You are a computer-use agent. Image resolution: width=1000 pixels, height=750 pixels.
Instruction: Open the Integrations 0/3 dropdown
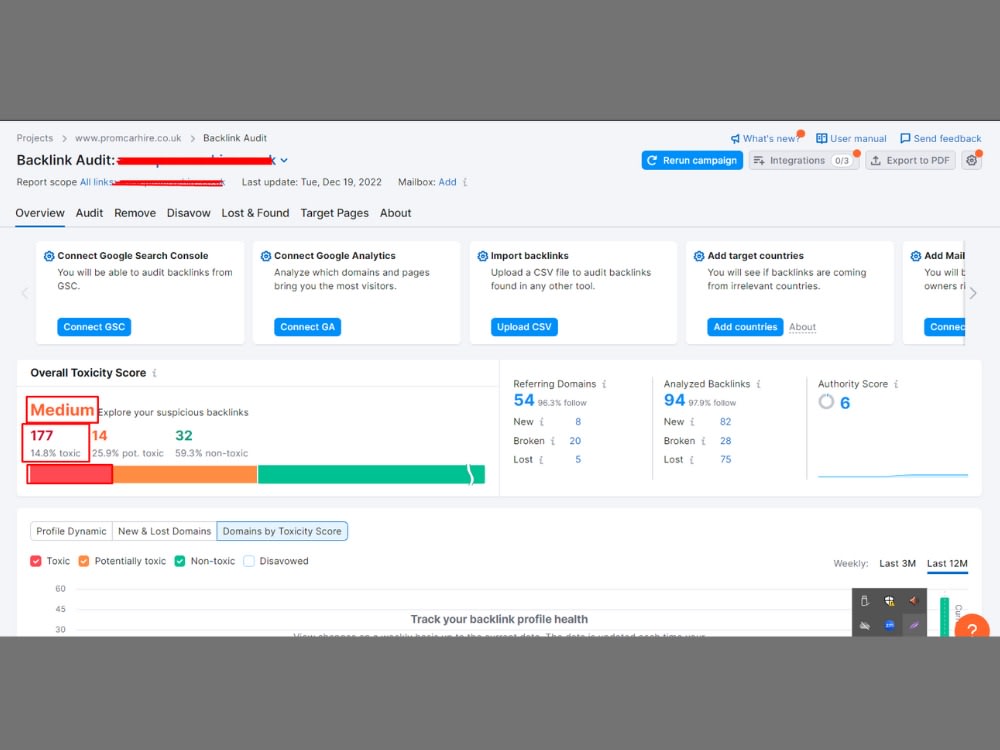tap(803, 161)
